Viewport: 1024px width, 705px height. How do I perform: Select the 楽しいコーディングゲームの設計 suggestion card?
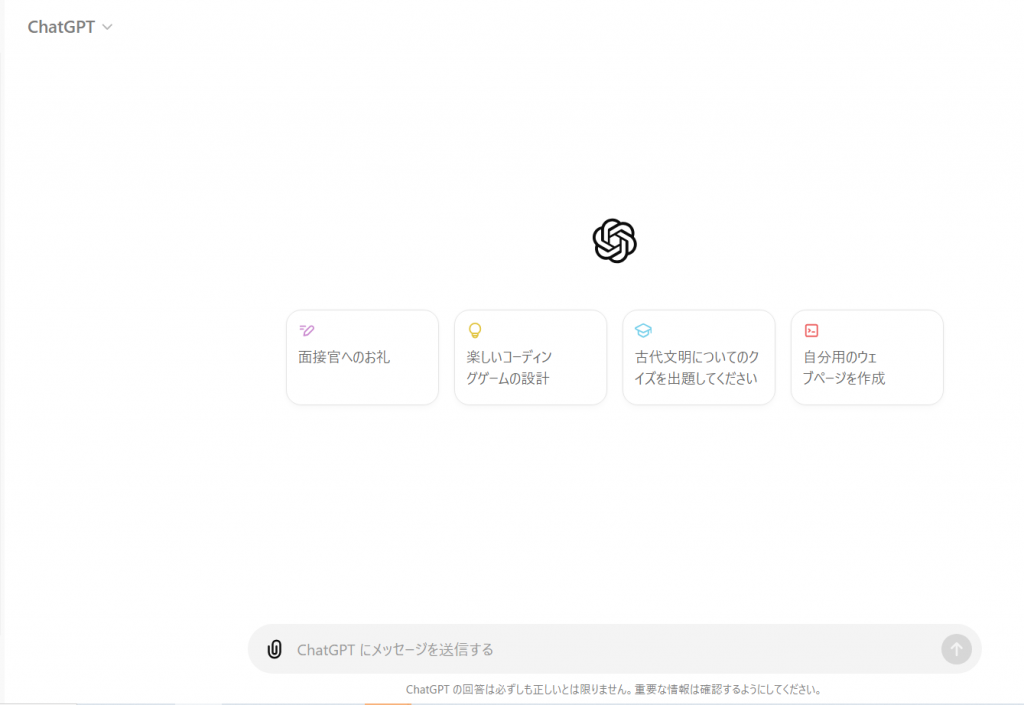(x=530, y=357)
